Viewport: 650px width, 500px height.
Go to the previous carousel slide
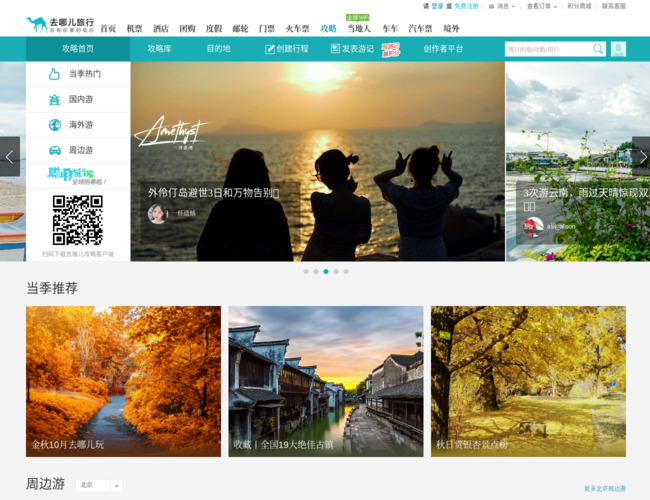[x=10, y=156]
